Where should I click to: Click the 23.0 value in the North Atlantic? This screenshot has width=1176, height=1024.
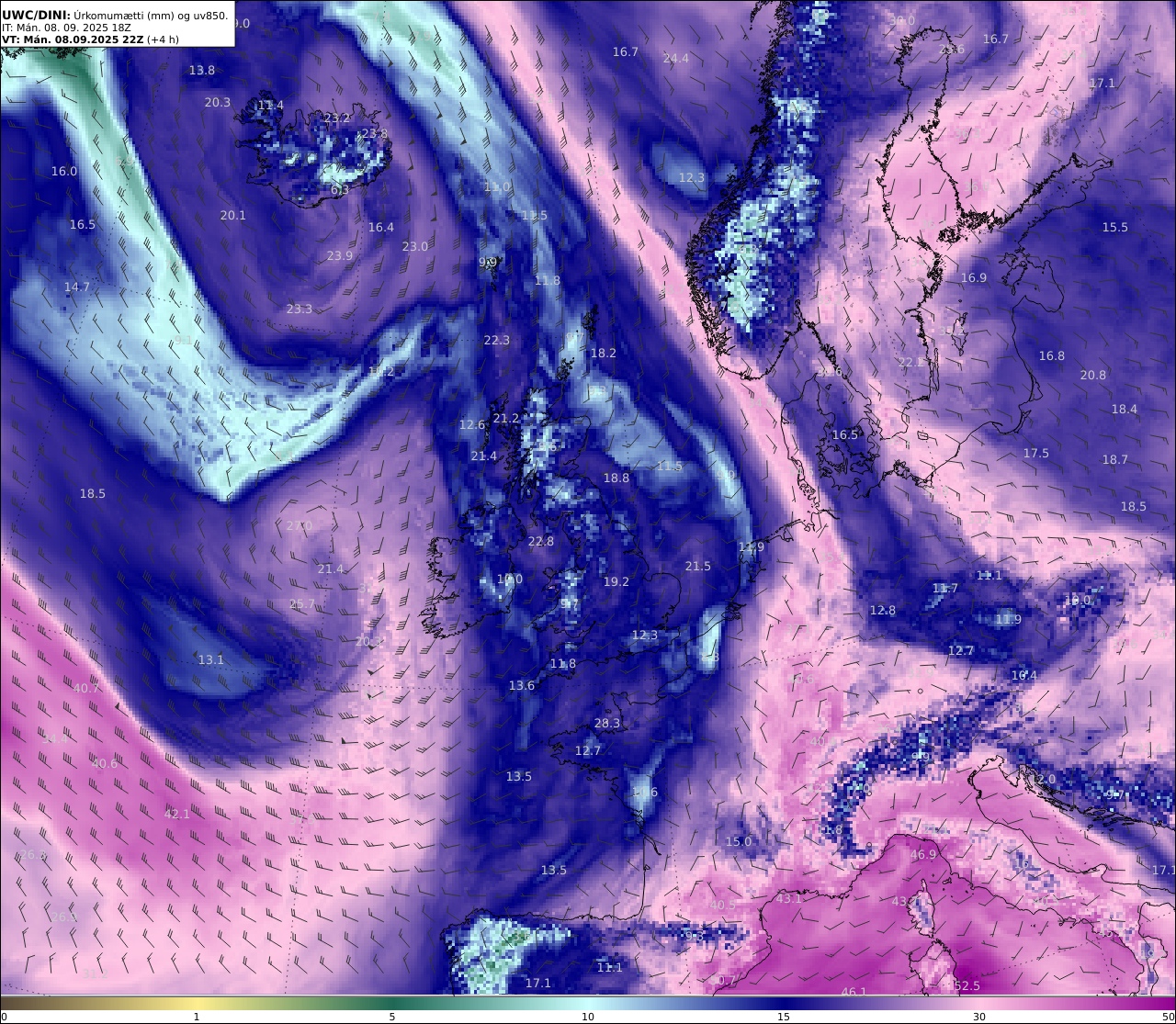click(x=415, y=247)
